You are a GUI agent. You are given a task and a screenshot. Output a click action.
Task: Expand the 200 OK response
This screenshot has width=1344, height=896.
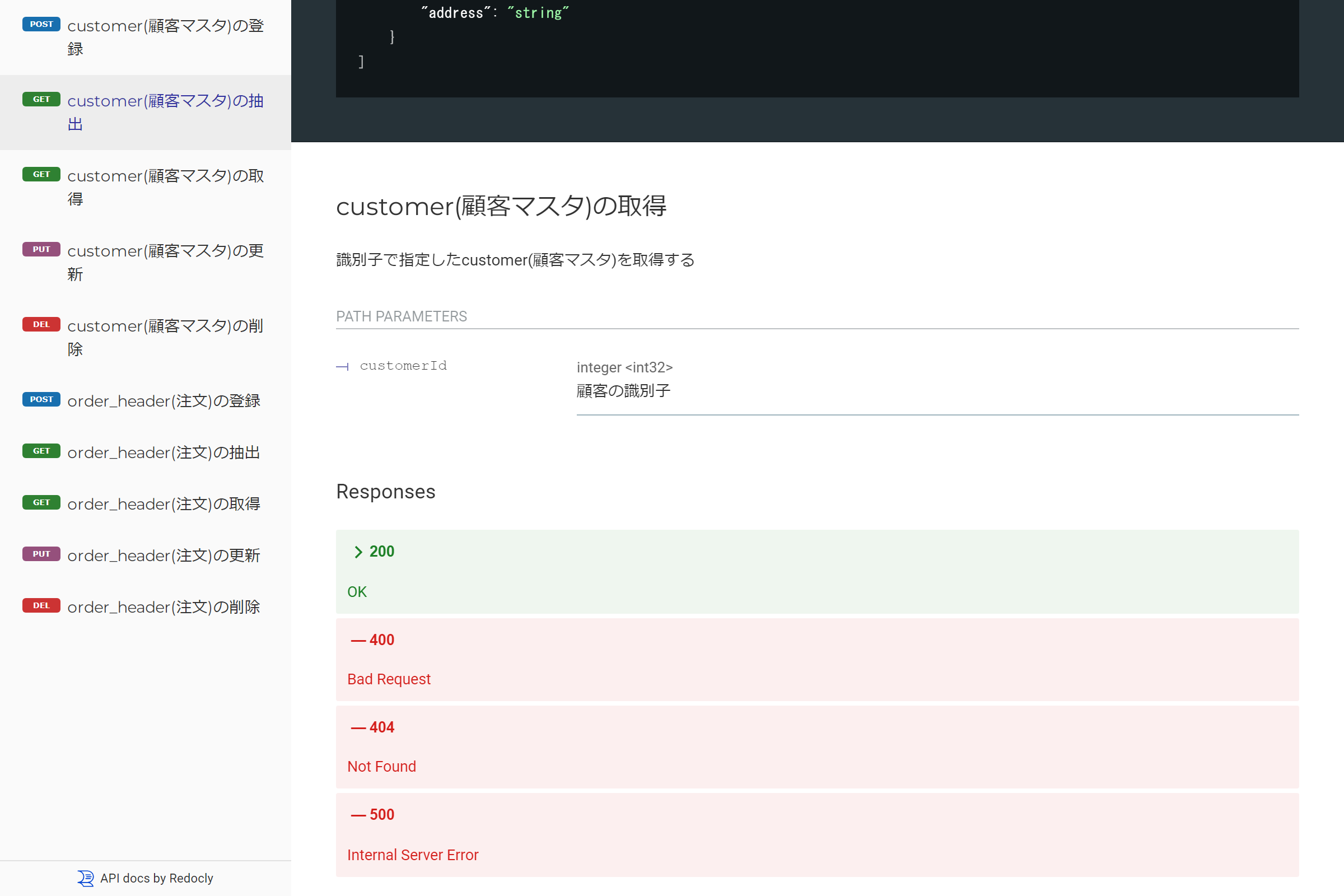382,552
